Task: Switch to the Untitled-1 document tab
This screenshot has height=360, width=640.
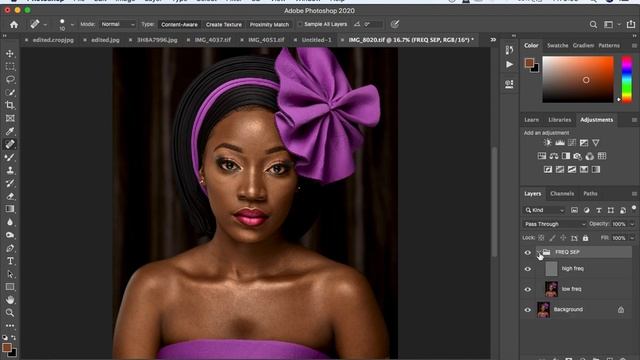Action: point(316,40)
